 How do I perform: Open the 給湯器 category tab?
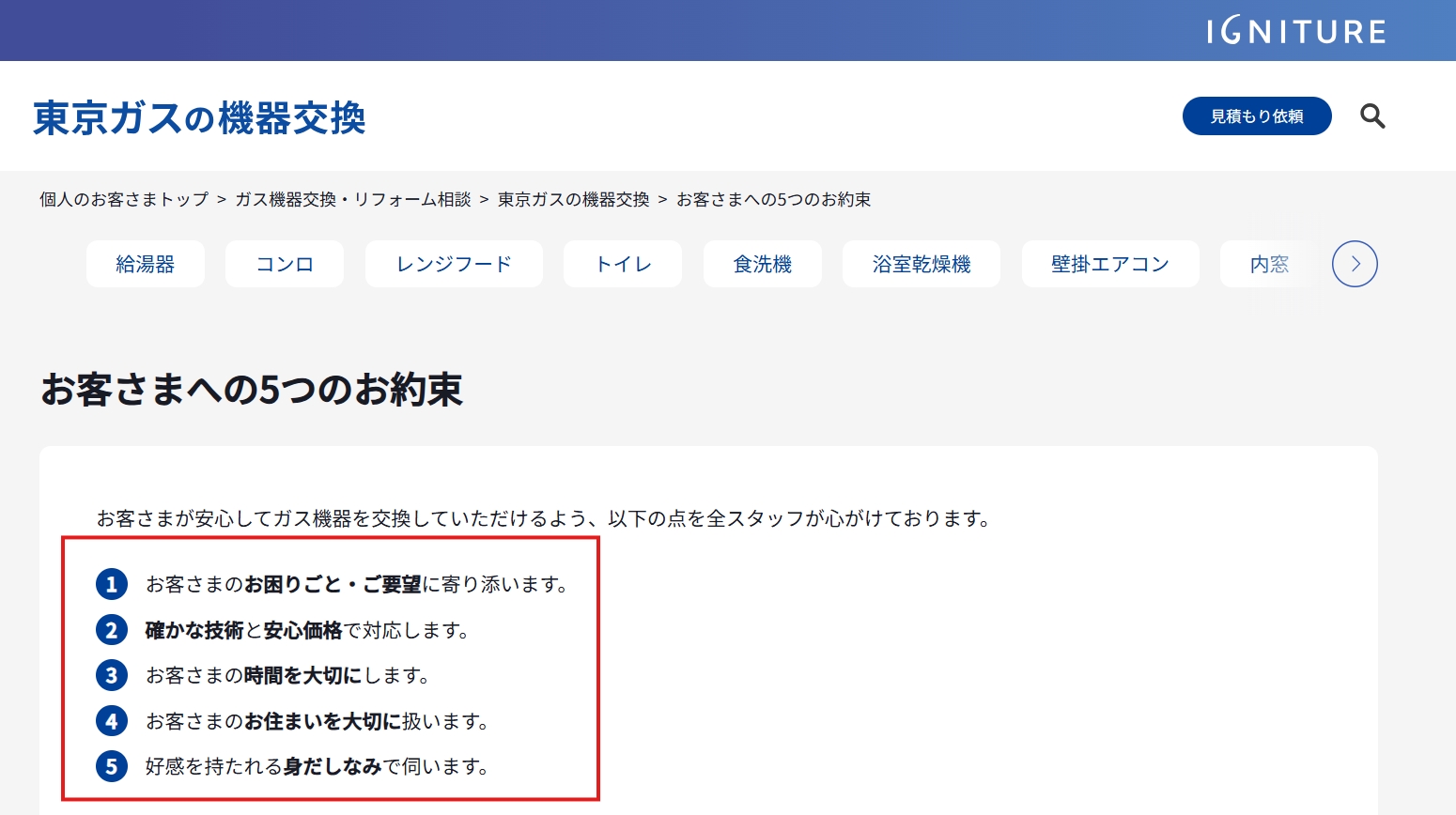tap(146, 265)
